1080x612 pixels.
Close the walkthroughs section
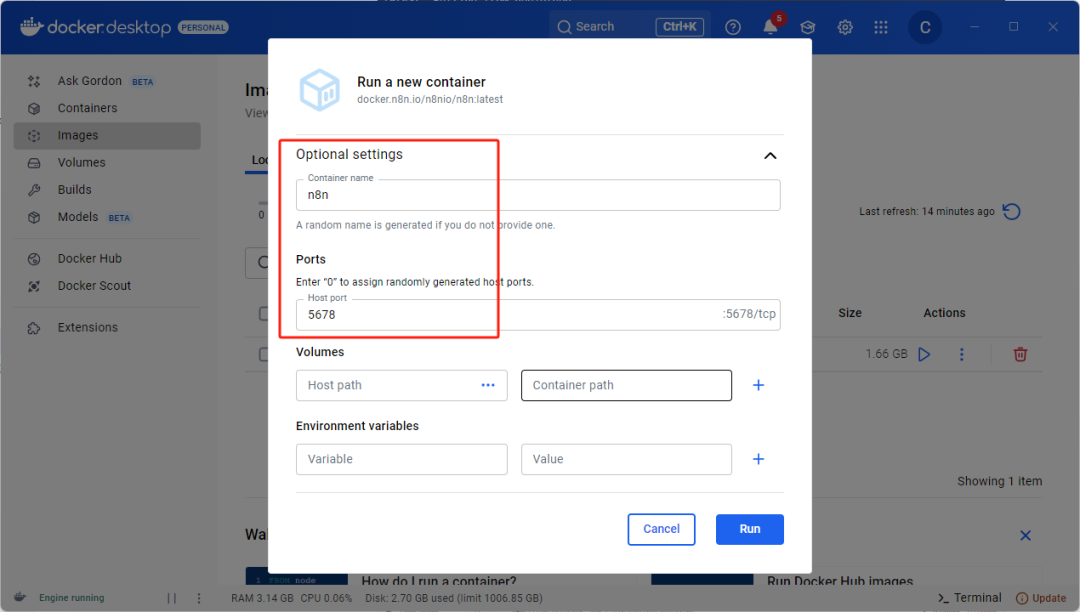(x=1025, y=536)
